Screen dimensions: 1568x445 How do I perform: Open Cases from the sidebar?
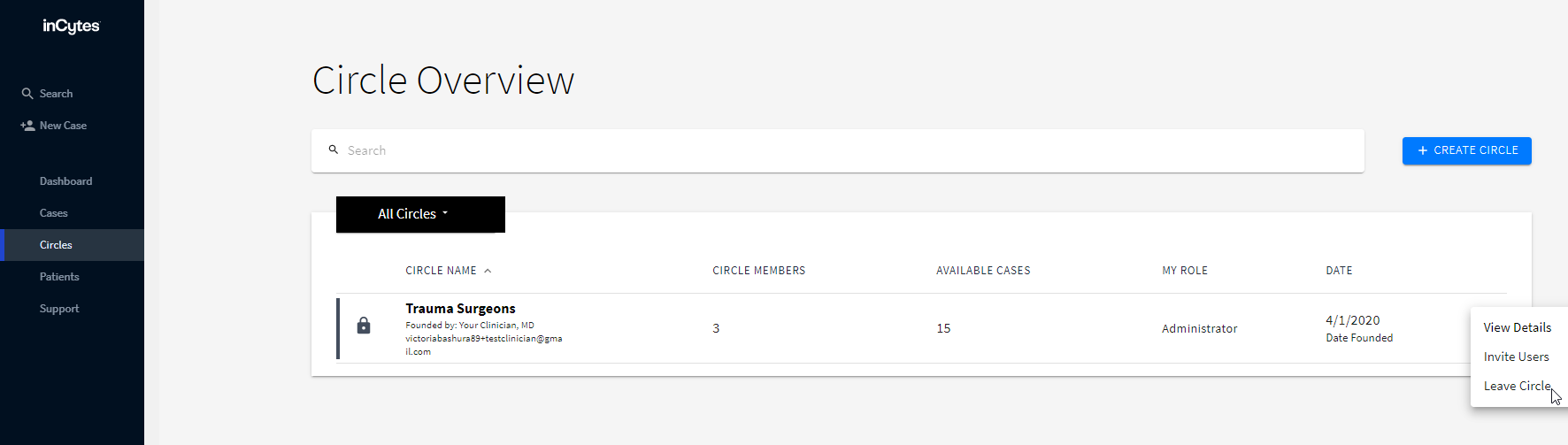point(54,213)
